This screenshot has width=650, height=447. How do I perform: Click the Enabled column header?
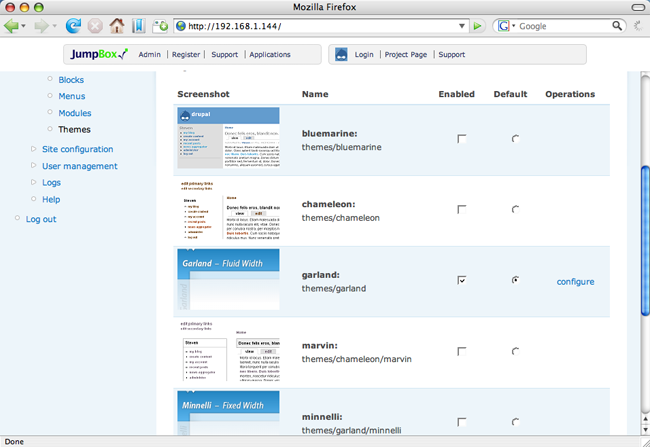coord(456,94)
